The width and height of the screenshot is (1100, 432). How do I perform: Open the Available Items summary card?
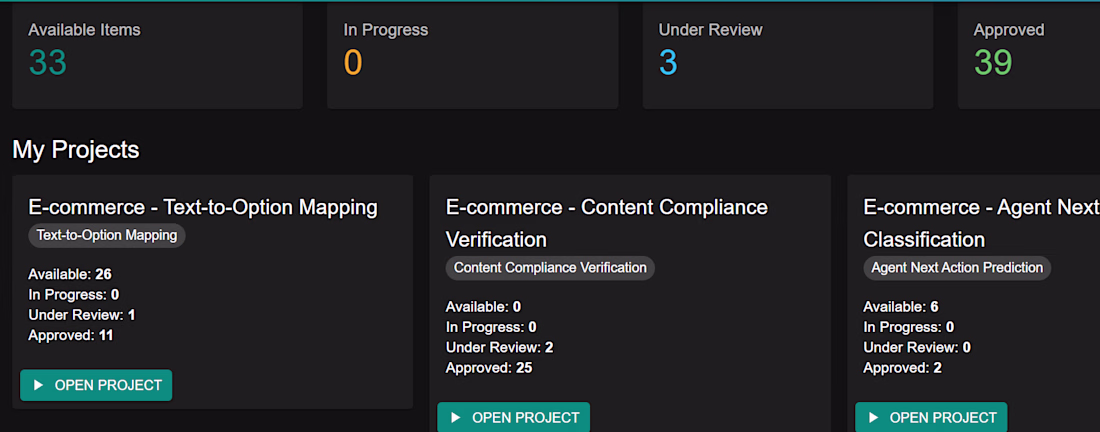(157, 55)
